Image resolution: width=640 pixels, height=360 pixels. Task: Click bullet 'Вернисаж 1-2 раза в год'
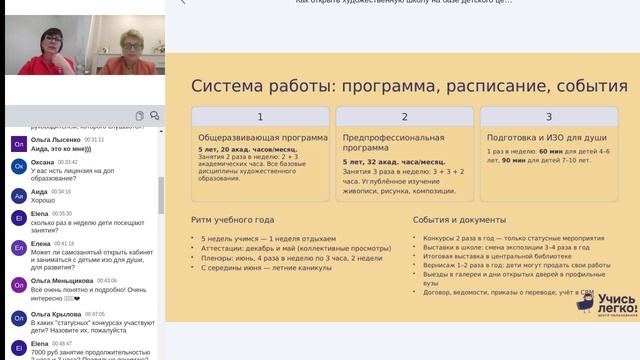coord(517,265)
